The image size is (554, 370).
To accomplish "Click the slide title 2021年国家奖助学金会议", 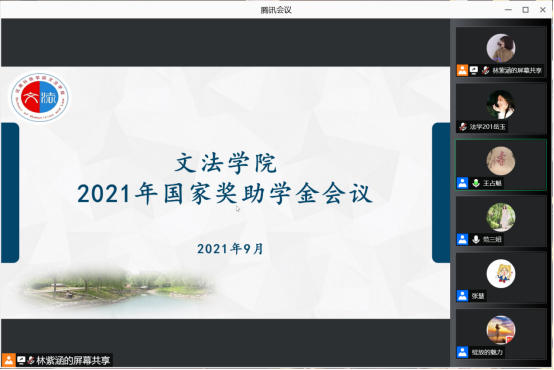I will tap(225, 194).
